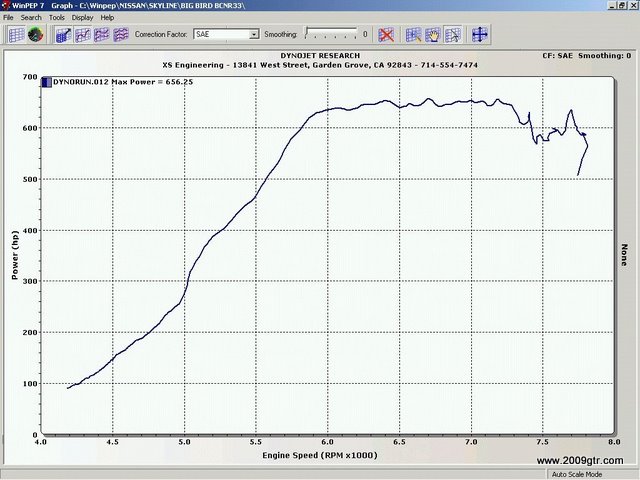Click the blue crosshair arrows icon
640x480 pixels.
[480, 35]
